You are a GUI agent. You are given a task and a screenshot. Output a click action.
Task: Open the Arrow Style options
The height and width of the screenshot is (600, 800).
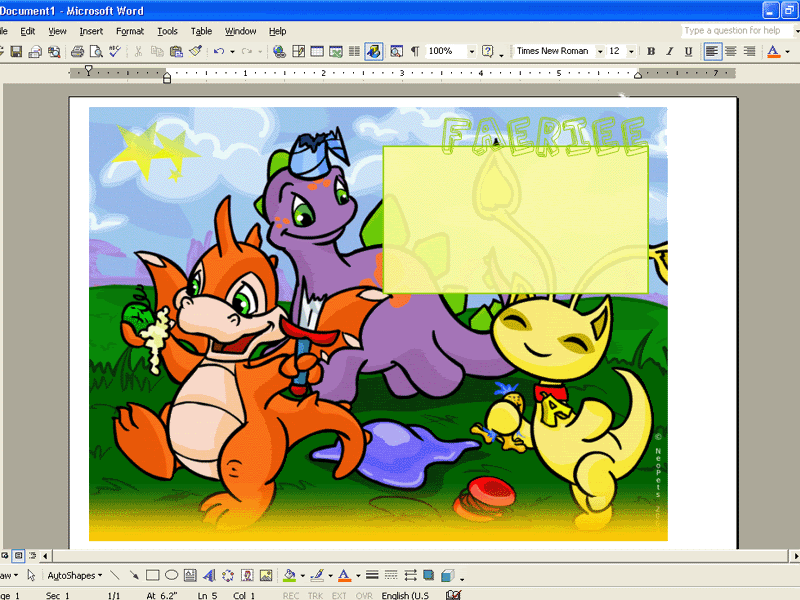coord(410,576)
